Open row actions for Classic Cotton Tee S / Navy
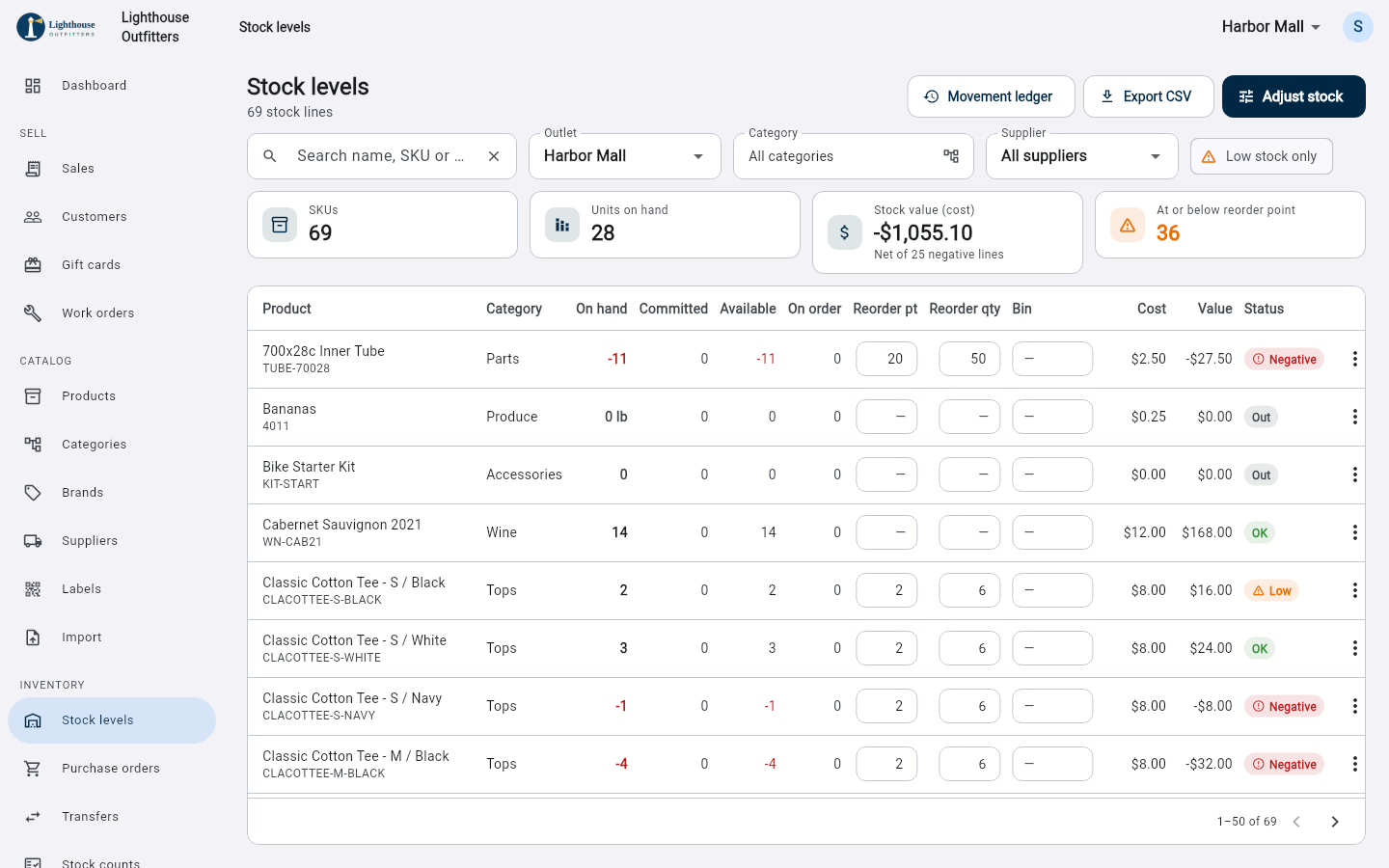Viewport: 1389px width, 868px height. pyautogui.click(x=1355, y=706)
